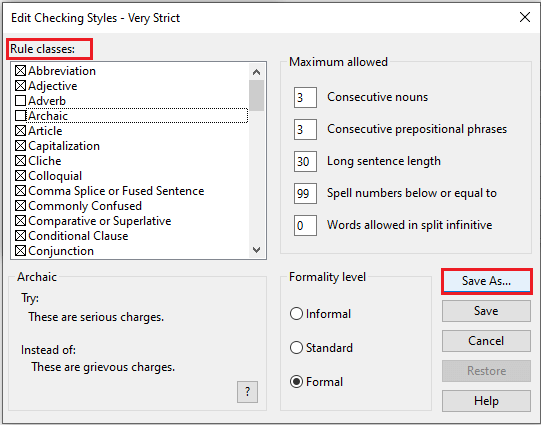Screen dimensions: 541x425
Task: Toggle the Cliche checkbox
Action: (x=20, y=161)
